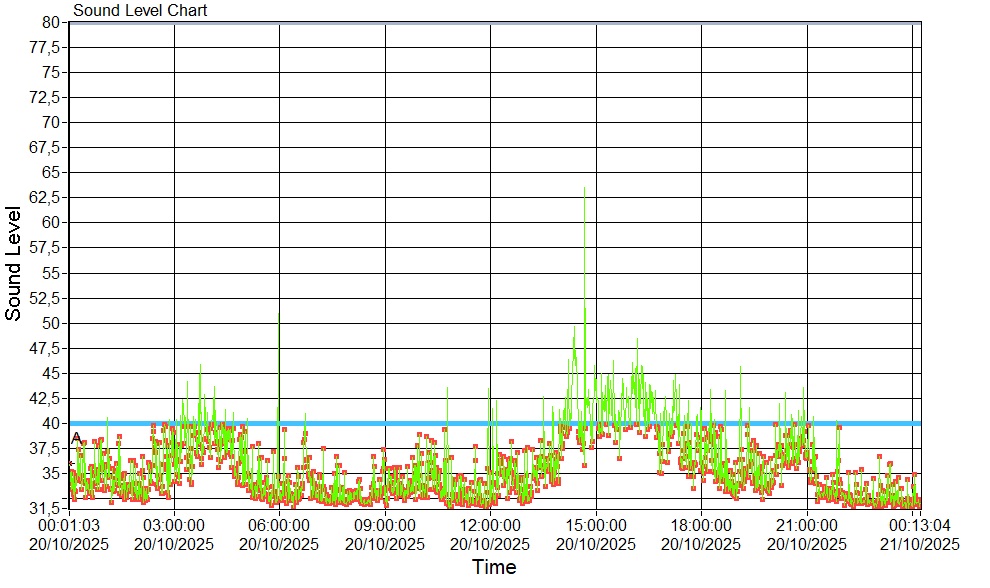Select the 62,5 Y-axis tick label

46,197
